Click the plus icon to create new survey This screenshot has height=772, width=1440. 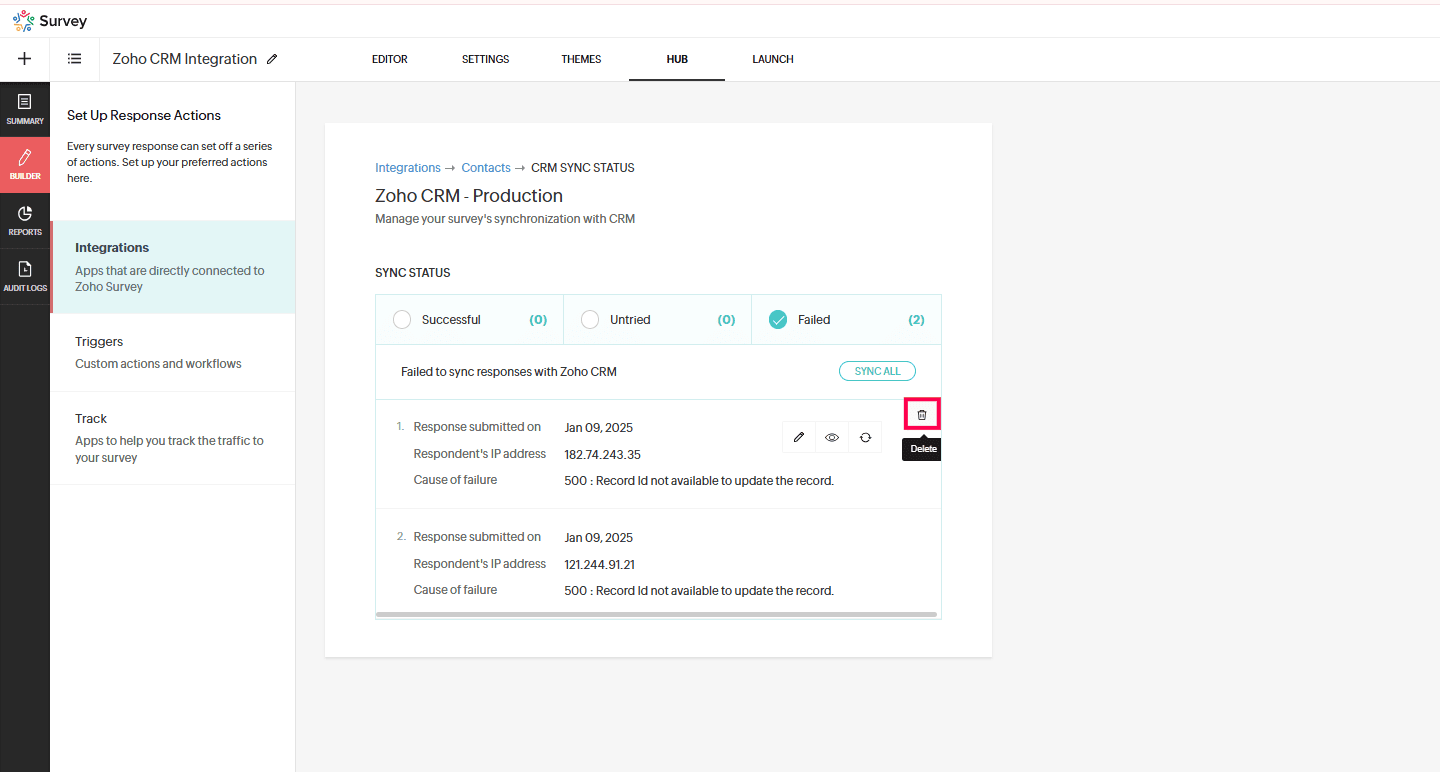tap(25, 59)
